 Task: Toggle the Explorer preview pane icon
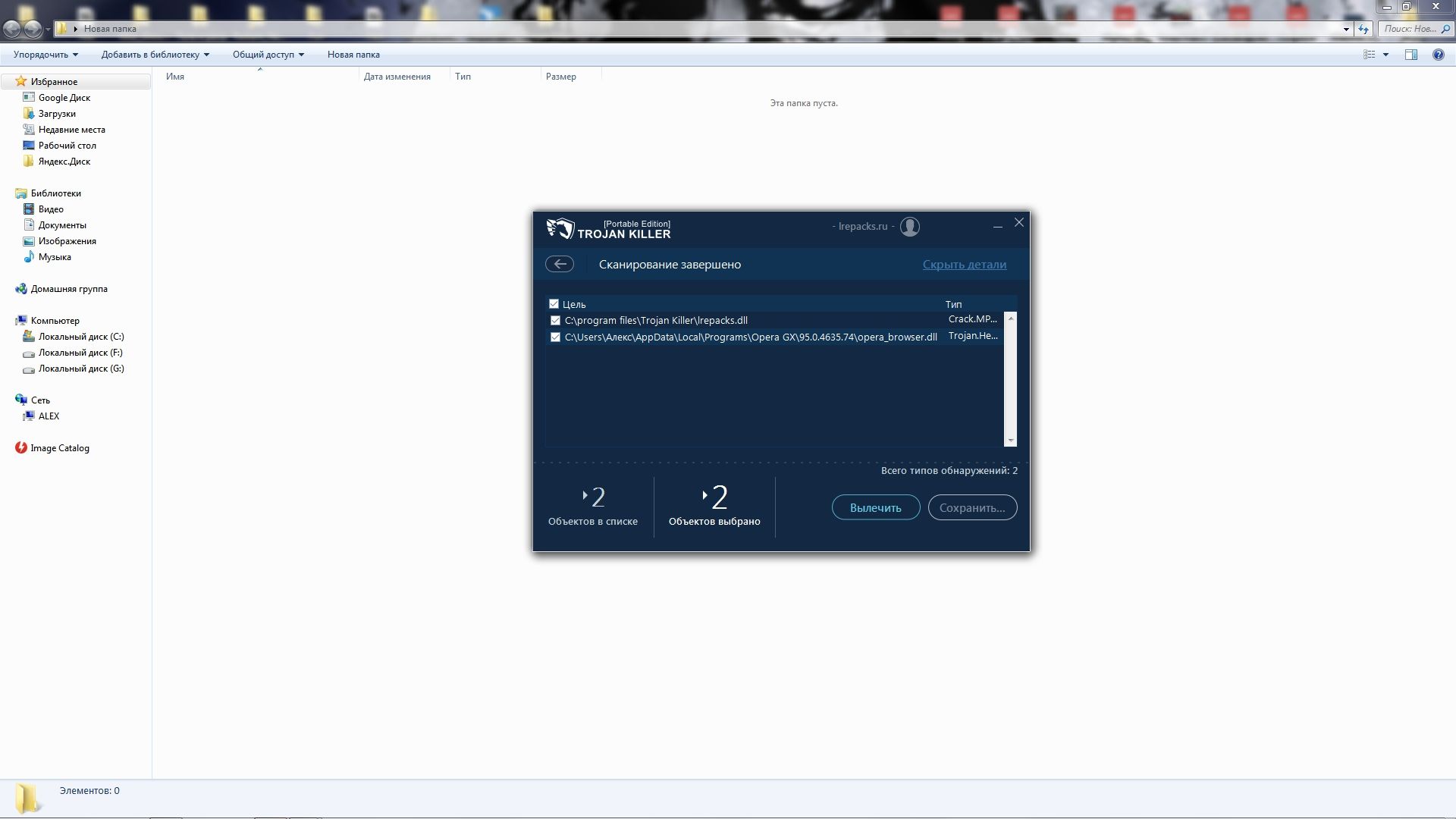click(1411, 55)
